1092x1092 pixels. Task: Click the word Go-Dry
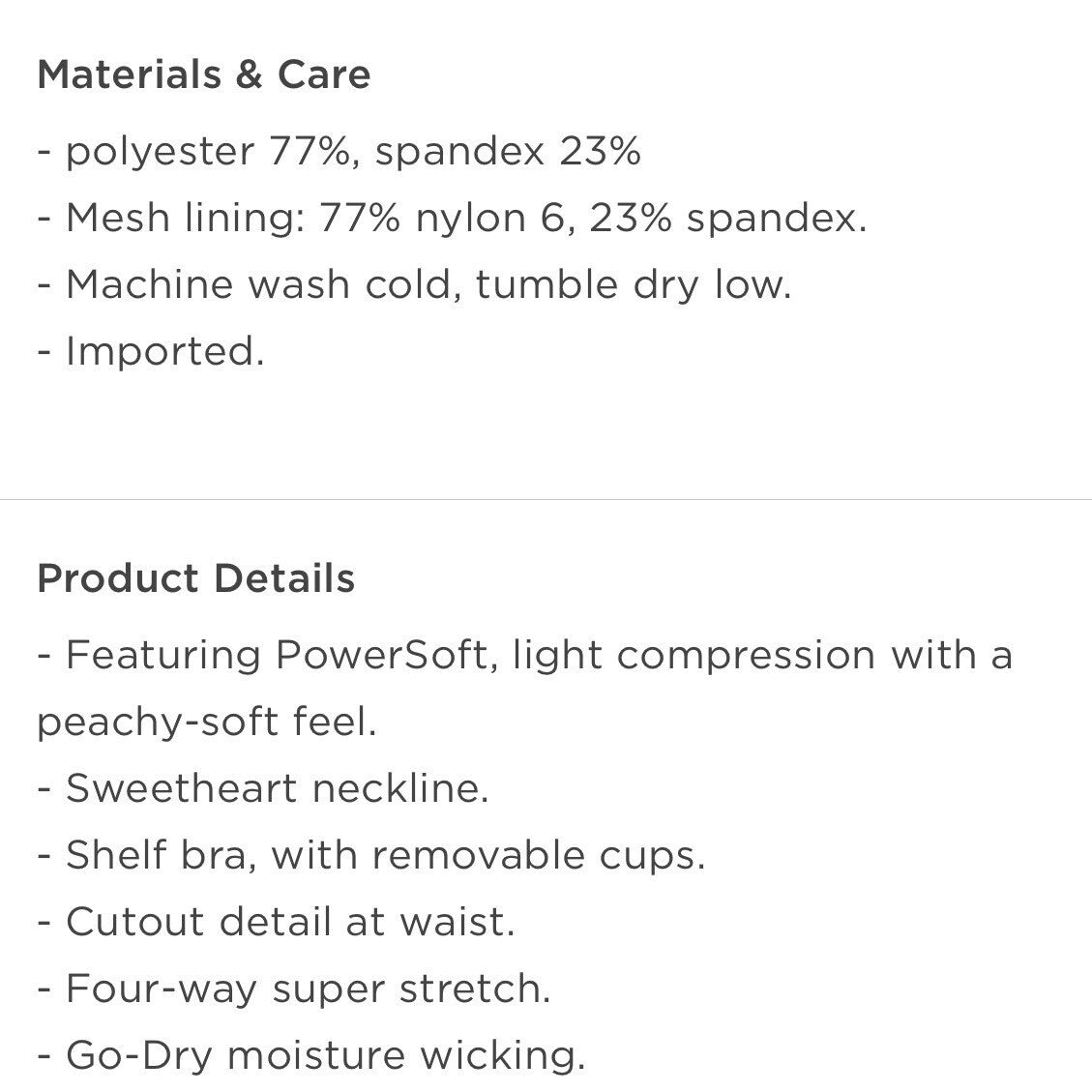pyautogui.click(x=138, y=1056)
